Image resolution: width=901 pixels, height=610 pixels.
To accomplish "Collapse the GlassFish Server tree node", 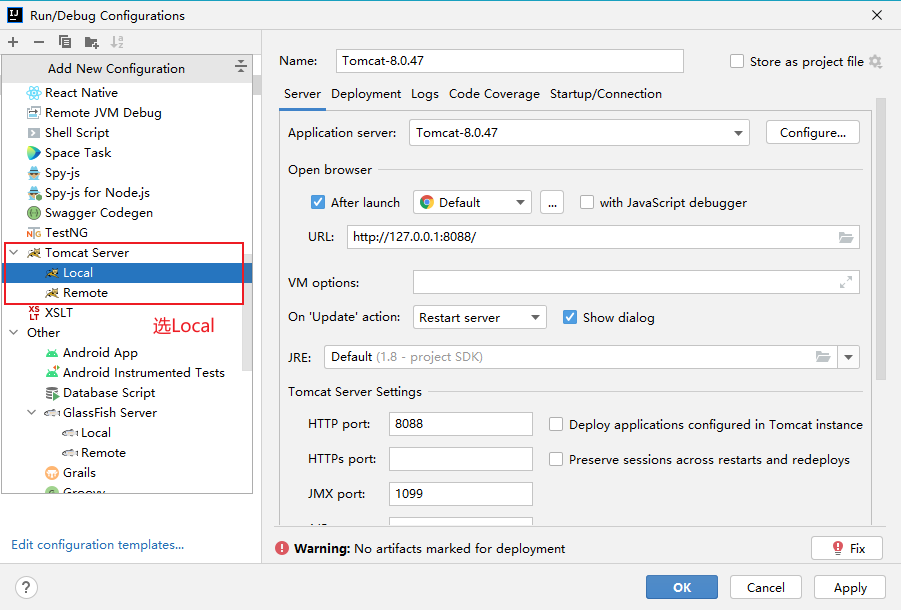I will 32,412.
